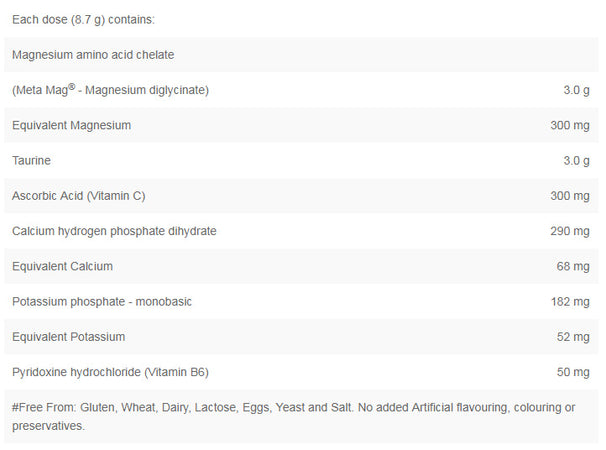606x450 pixels.
Task: Select the 182 mg value
Action: 570,301
